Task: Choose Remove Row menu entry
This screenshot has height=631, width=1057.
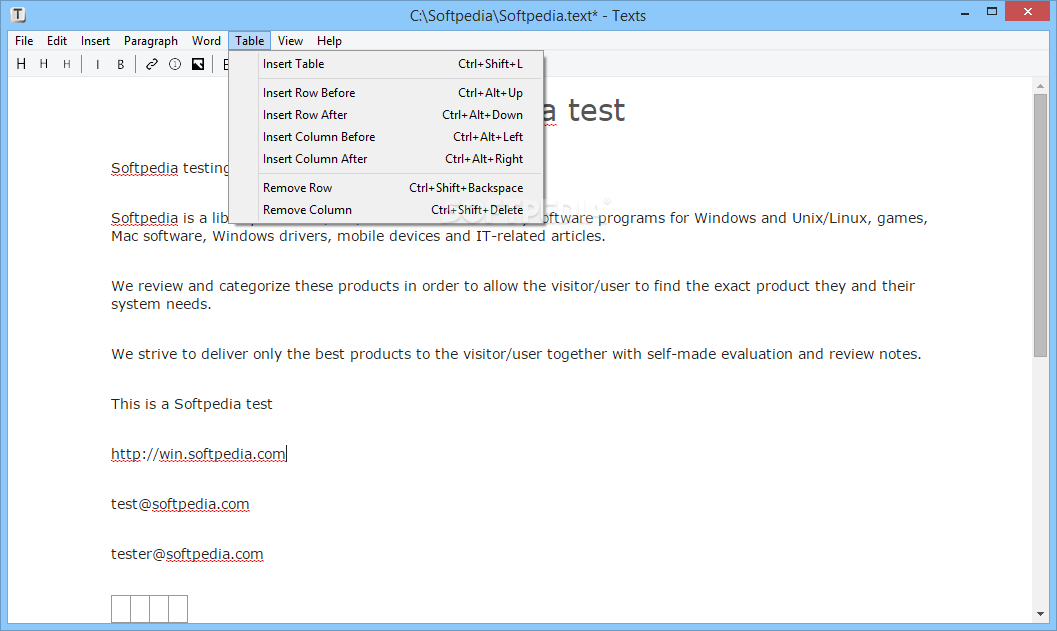Action: click(x=386, y=188)
